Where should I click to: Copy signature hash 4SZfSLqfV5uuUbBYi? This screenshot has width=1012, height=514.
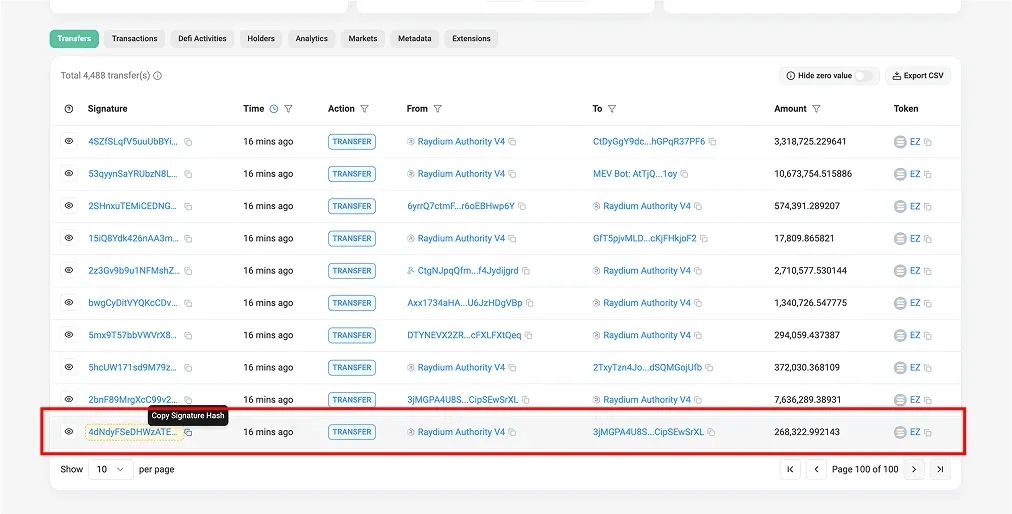point(188,142)
